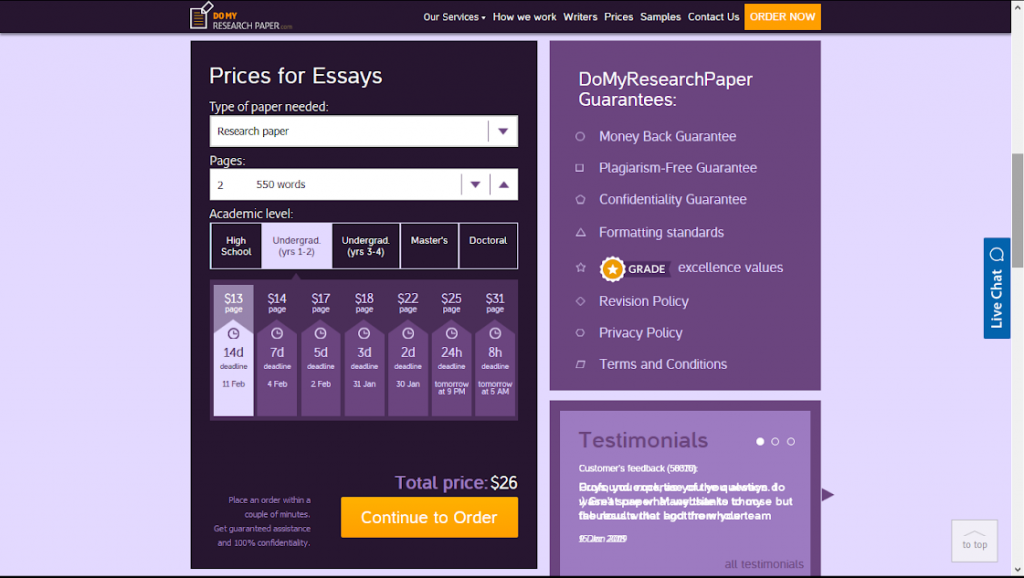The height and width of the screenshot is (578, 1024).
Task: Select the High School academic level
Action: click(236, 246)
